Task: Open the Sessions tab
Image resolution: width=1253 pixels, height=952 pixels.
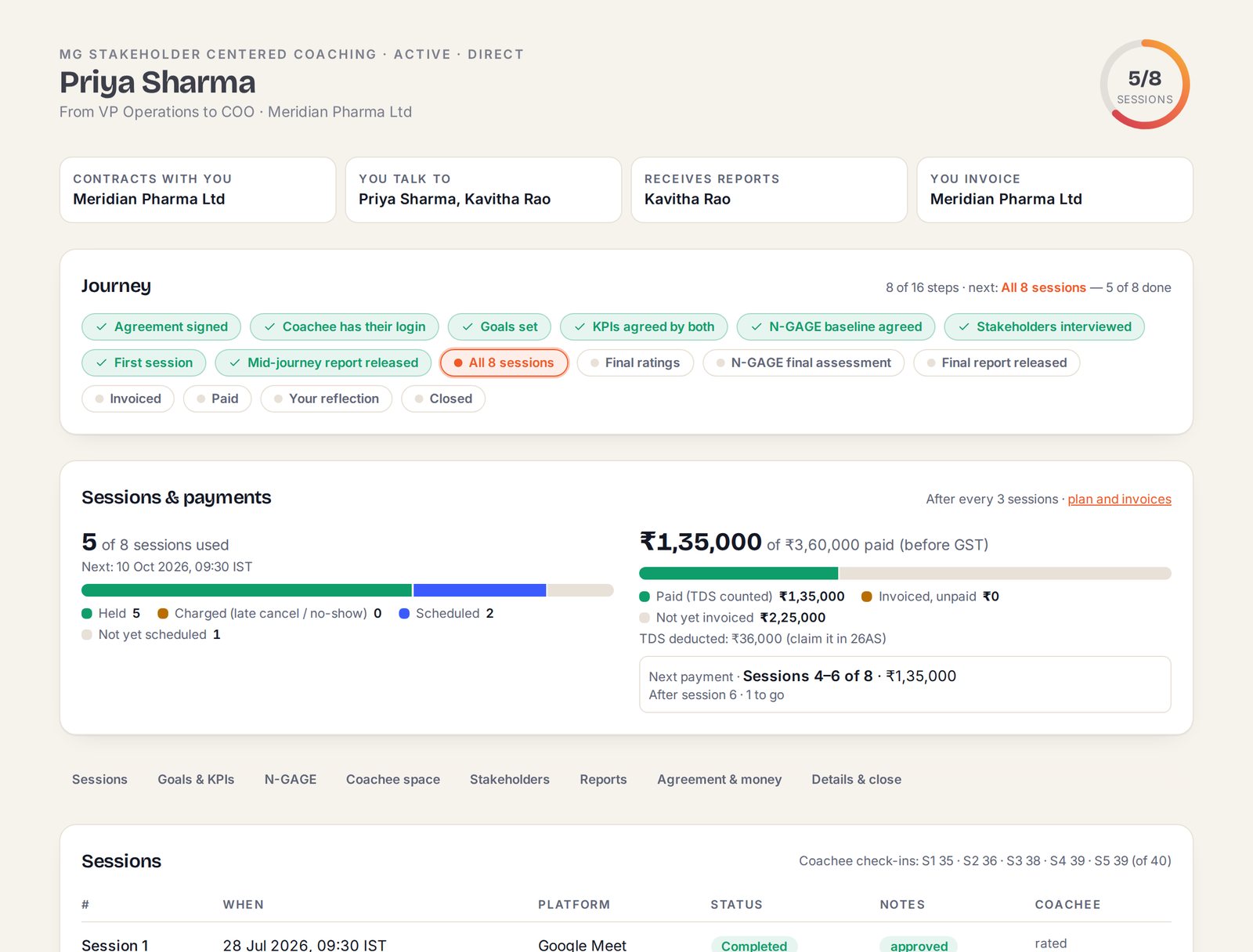Action: pyautogui.click(x=99, y=779)
